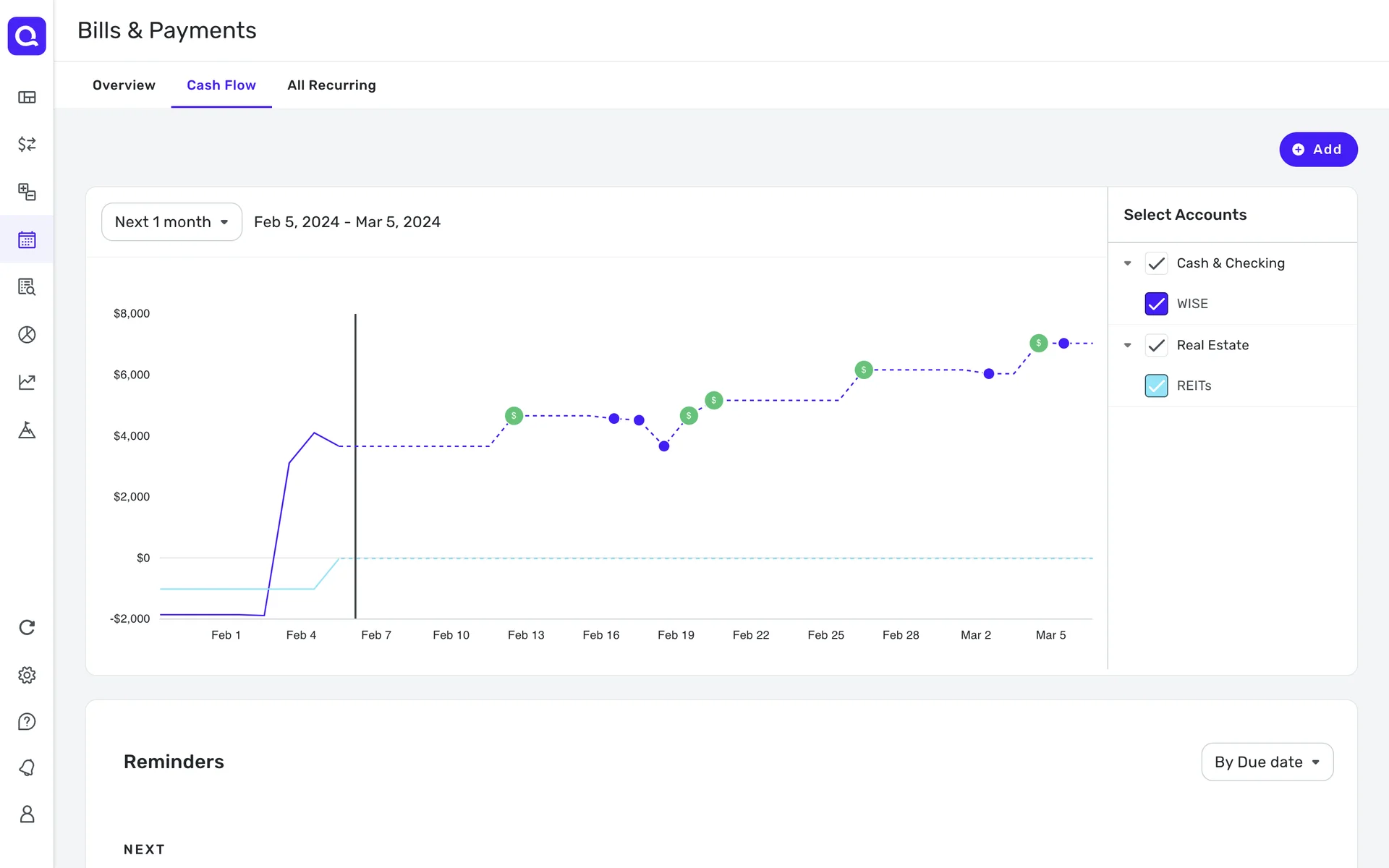This screenshot has height=868, width=1389.
Task: Open the By Due date sort dropdown
Action: point(1267,762)
